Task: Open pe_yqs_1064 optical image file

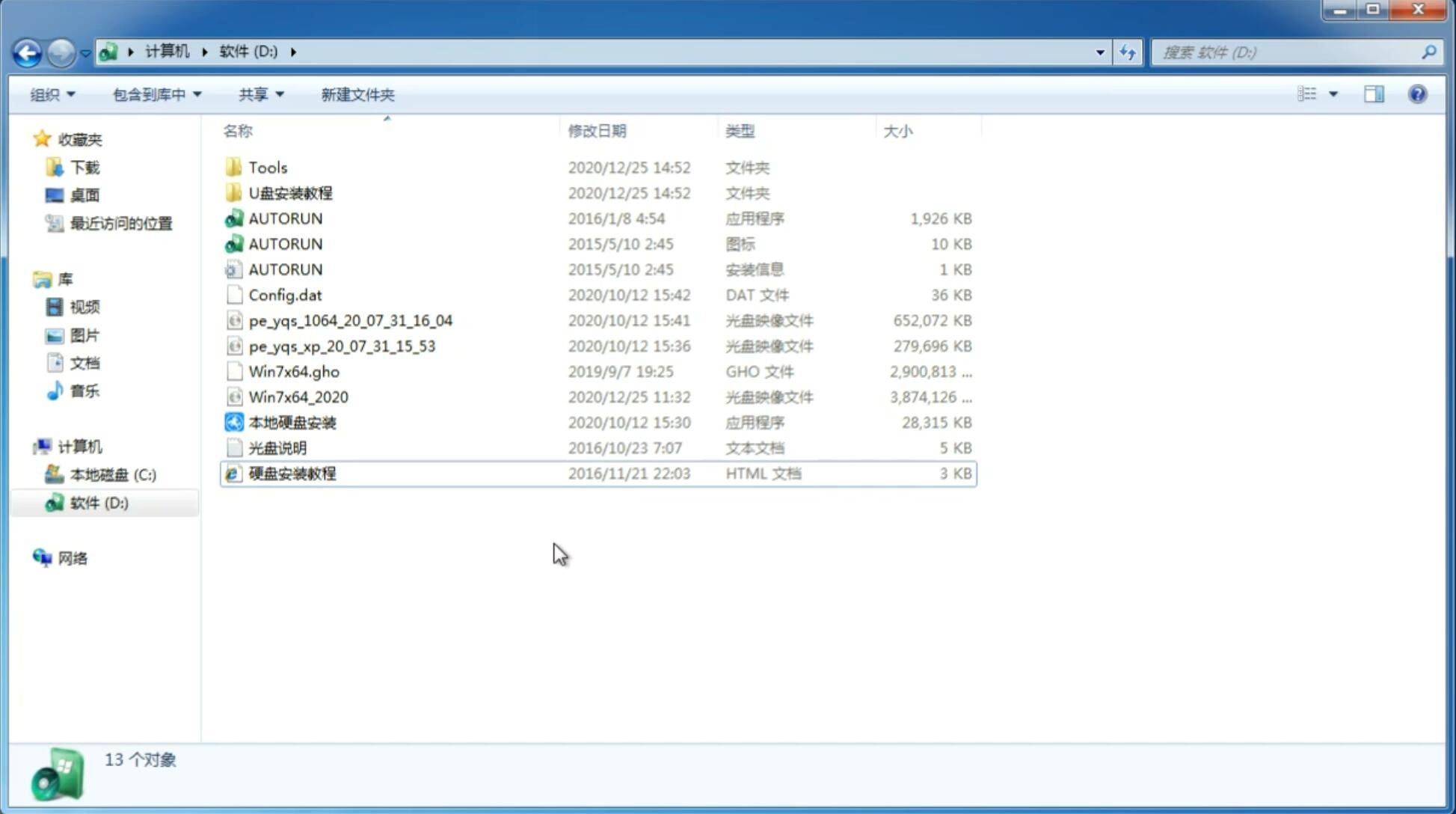Action: [350, 320]
